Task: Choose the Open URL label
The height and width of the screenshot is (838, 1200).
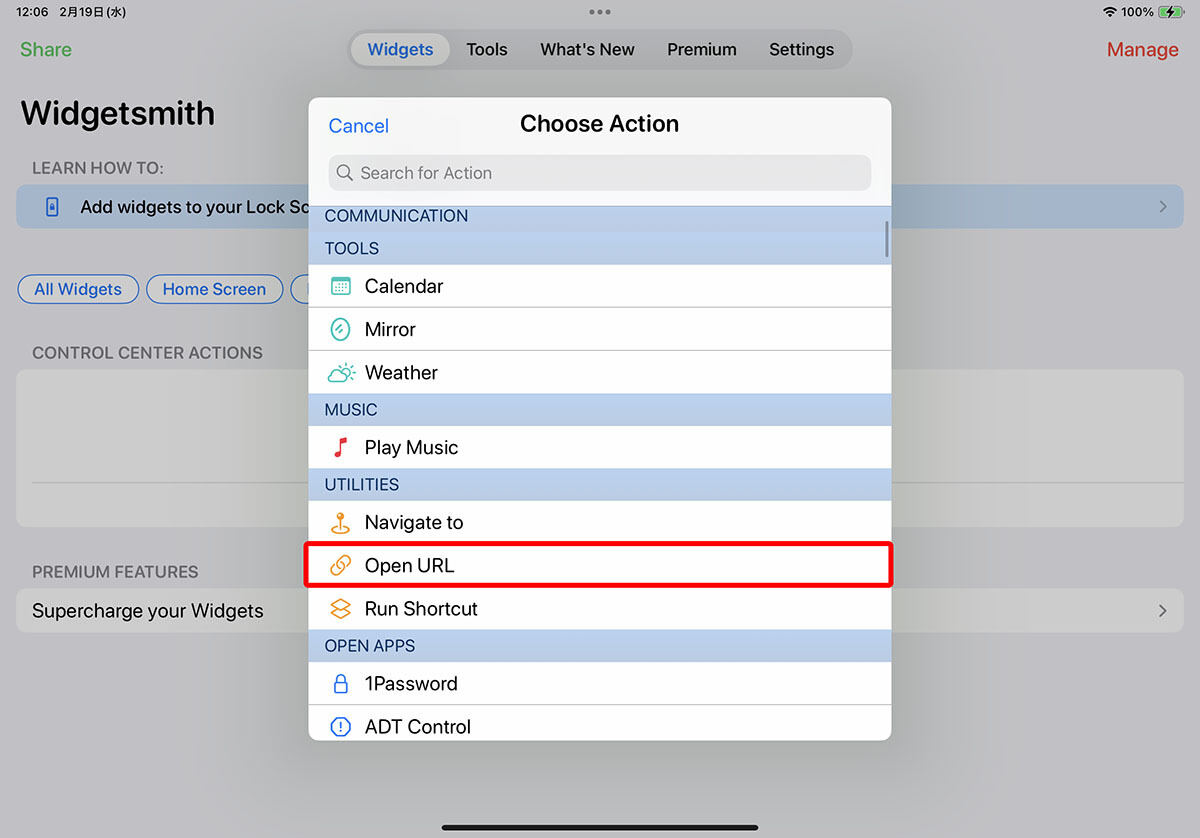Action: [409, 566]
